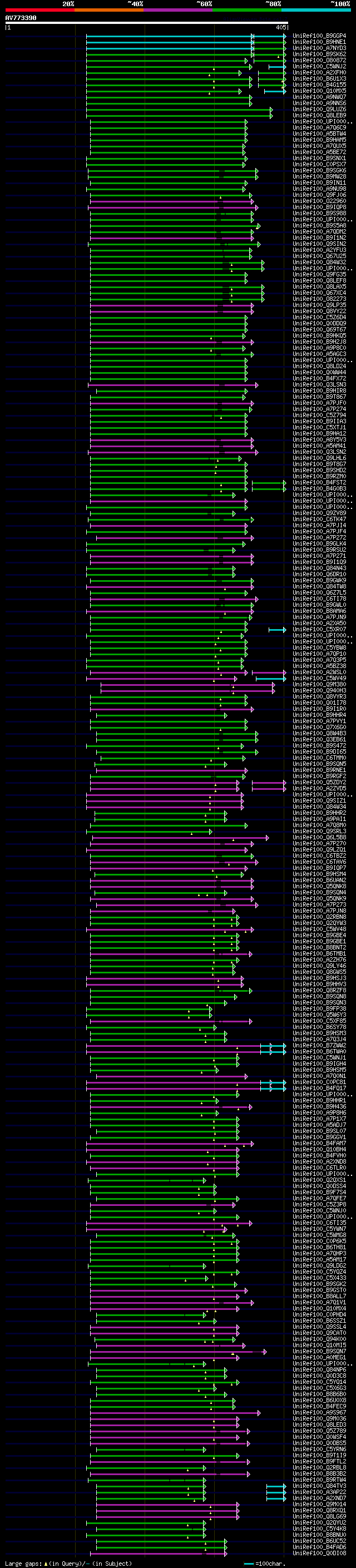Viewport: 356px width, 1568px height.
Task: Open hit UniRef100_B9GGP4
Action: click(x=319, y=36)
